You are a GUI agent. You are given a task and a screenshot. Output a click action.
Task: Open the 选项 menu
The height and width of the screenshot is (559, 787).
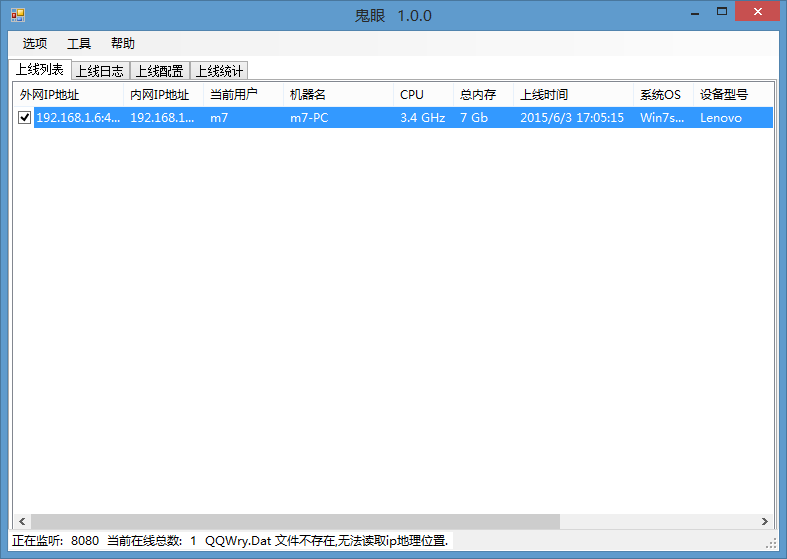pyautogui.click(x=35, y=44)
